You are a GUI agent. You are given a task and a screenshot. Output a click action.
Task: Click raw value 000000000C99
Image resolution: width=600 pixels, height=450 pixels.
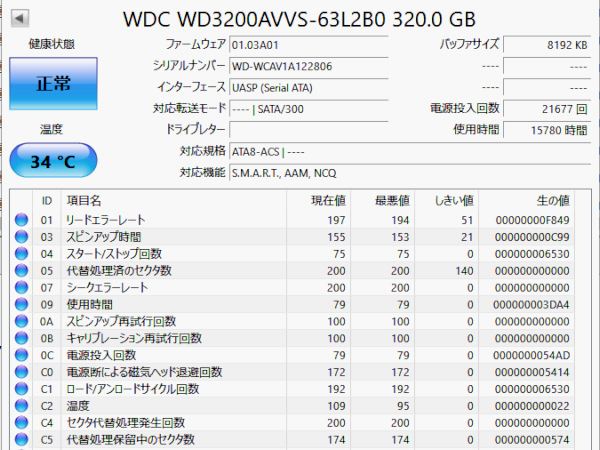point(532,237)
